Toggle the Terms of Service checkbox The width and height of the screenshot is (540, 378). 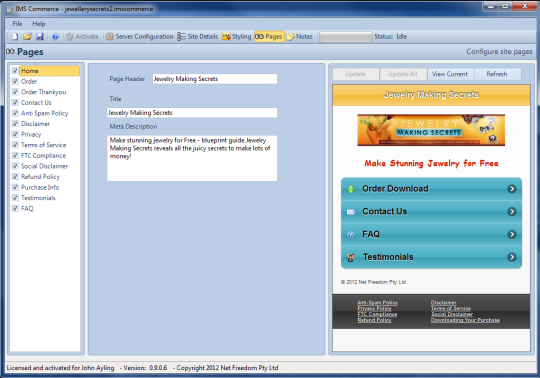point(15,145)
